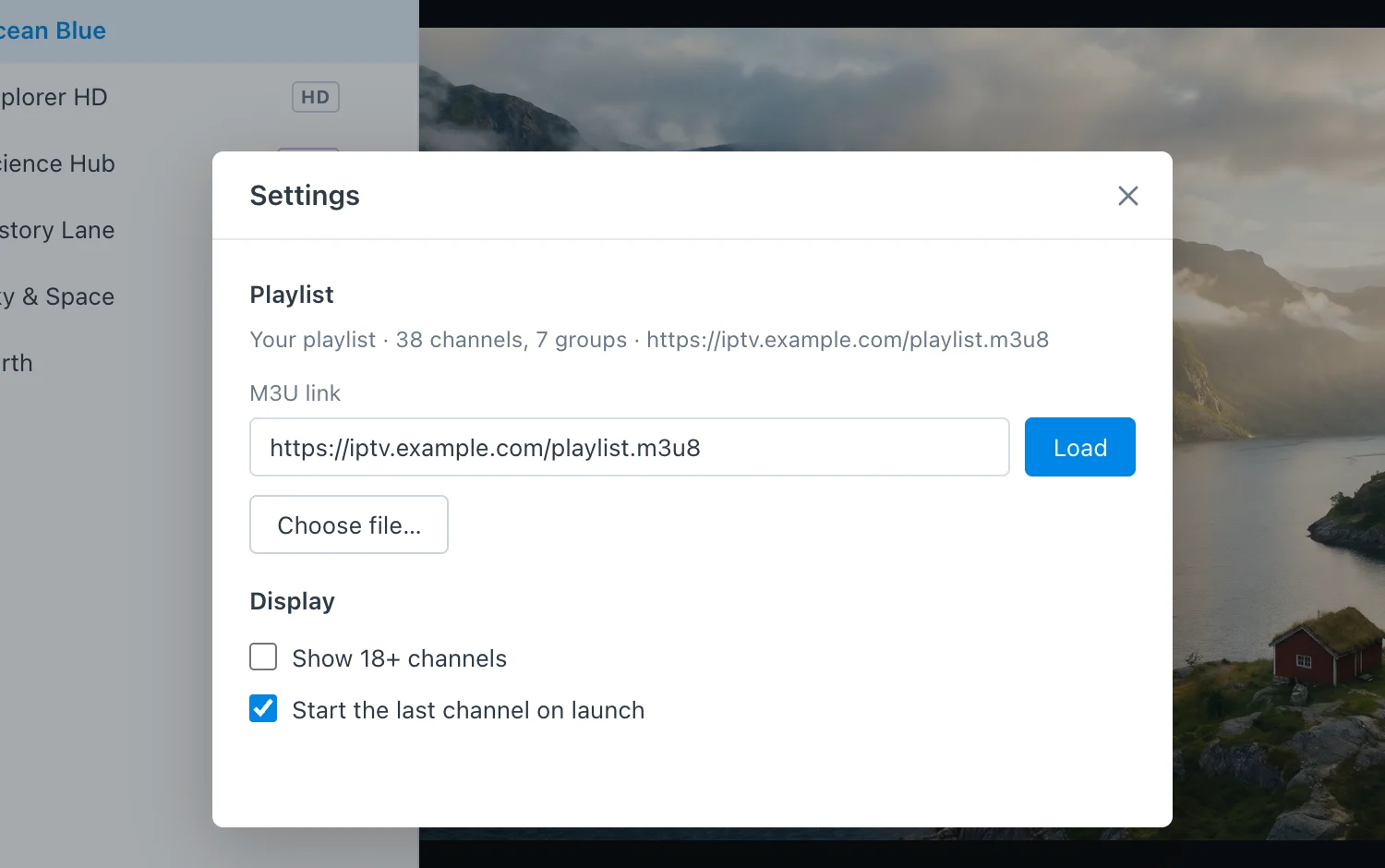Click the HD badge on Explorer HD

316,97
